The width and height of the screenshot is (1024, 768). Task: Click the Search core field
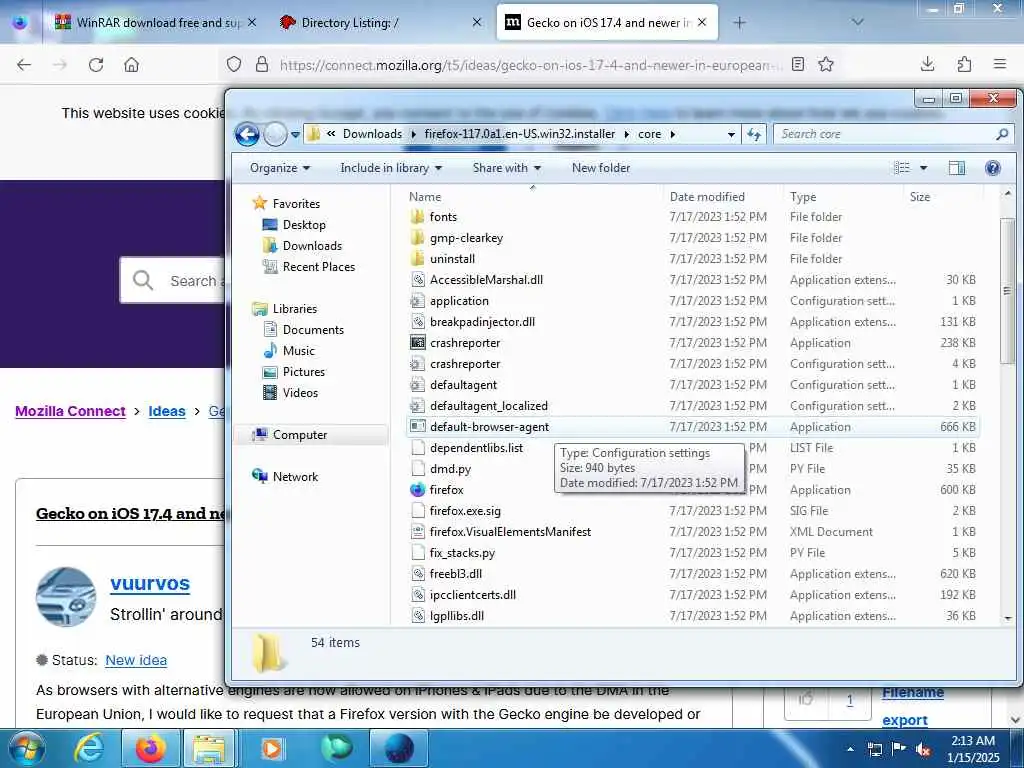[x=893, y=134]
